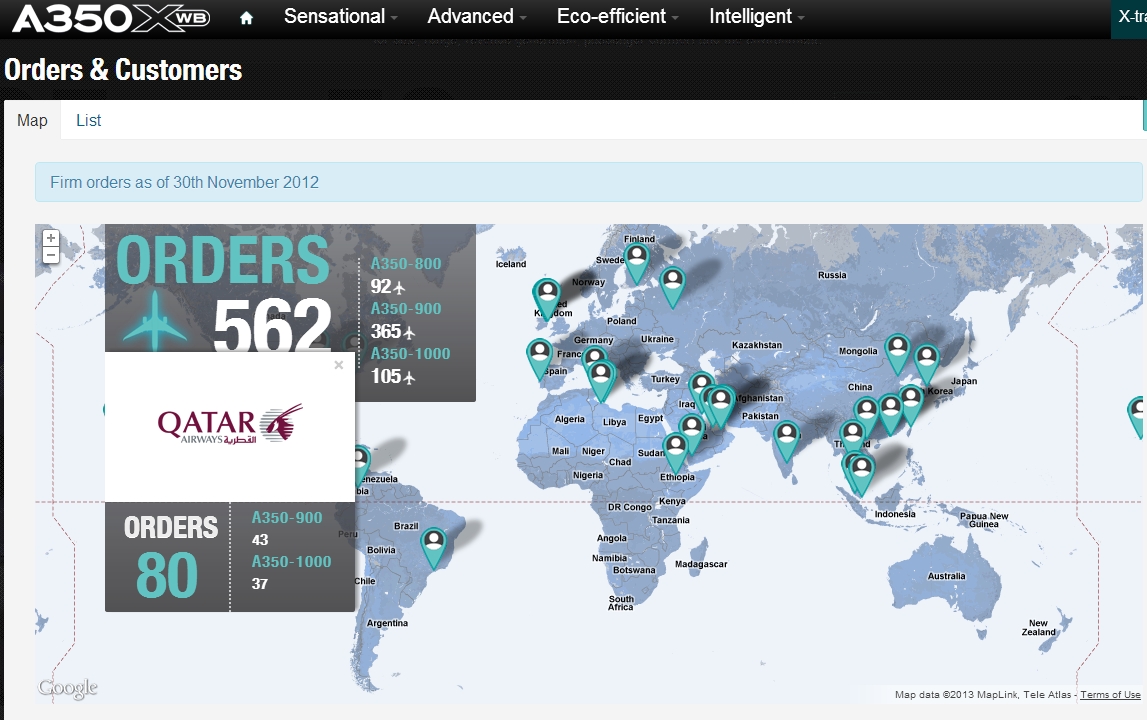The image size is (1147, 720).
Task: Click the home icon in navigation bar
Action: (x=247, y=18)
